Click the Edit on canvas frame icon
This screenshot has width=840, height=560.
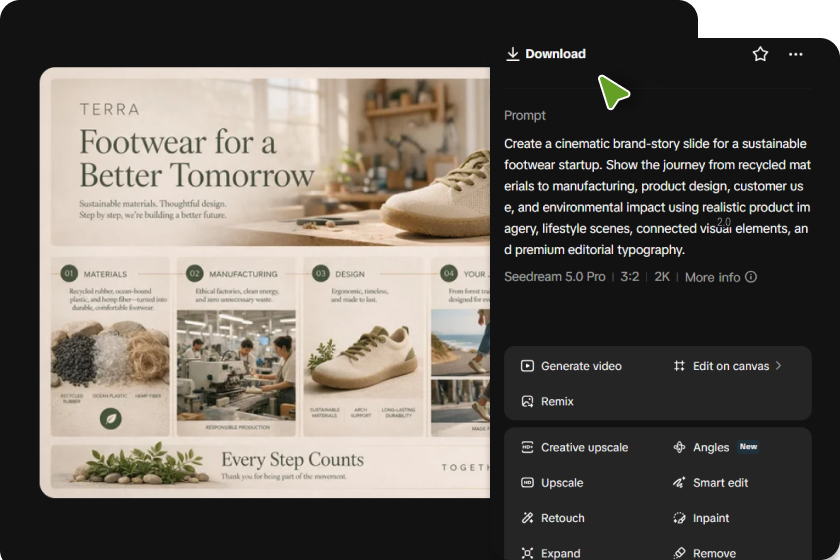(x=679, y=366)
